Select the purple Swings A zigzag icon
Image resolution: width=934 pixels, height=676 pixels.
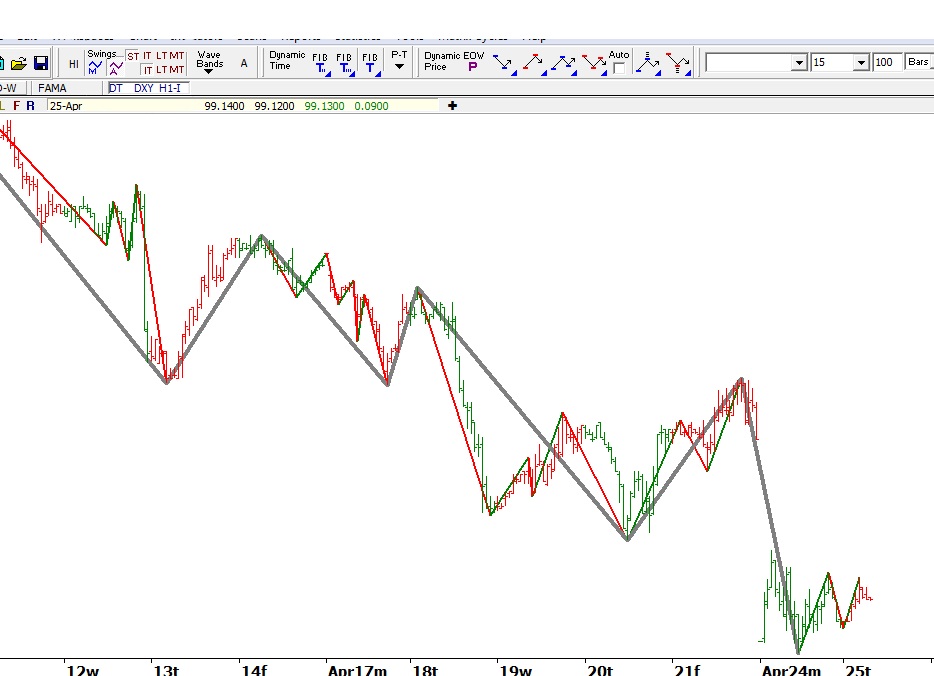[116, 68]
